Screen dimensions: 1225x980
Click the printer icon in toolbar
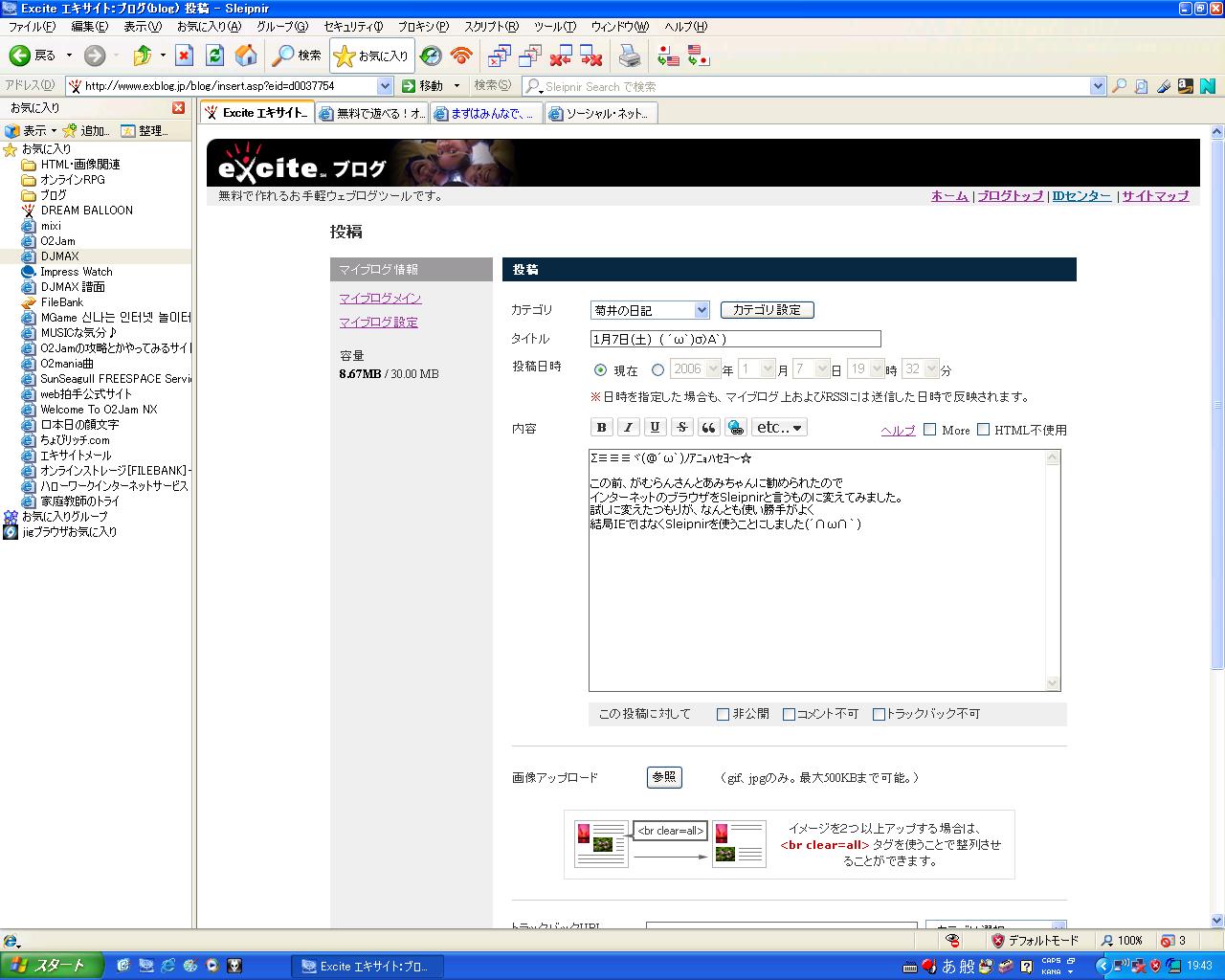point(630,56)
